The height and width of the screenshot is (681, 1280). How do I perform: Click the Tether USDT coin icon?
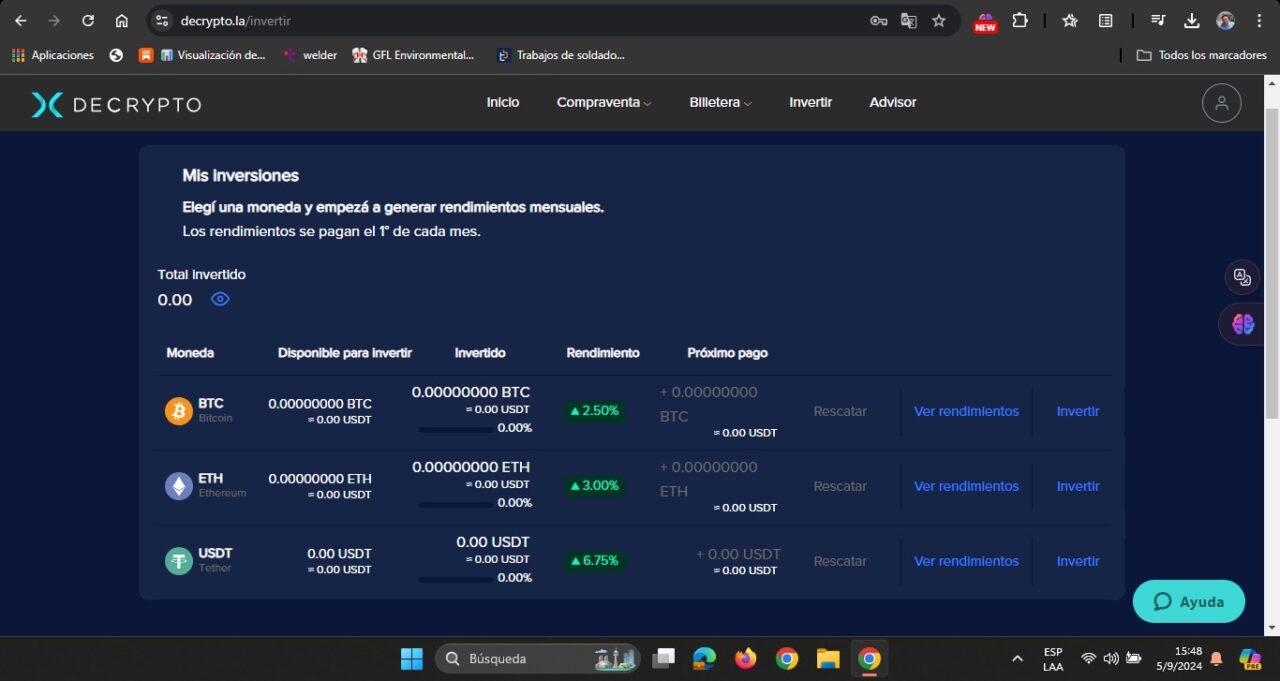pos(178,560)
